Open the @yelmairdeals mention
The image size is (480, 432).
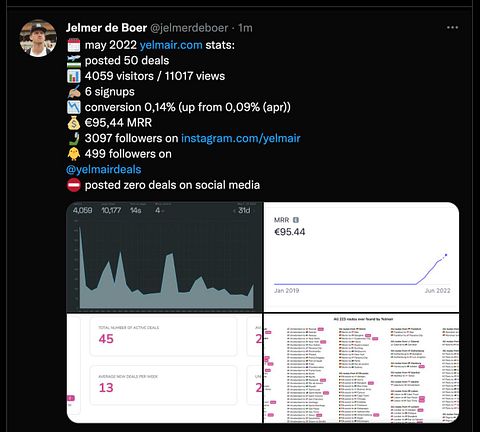(104, 169)
